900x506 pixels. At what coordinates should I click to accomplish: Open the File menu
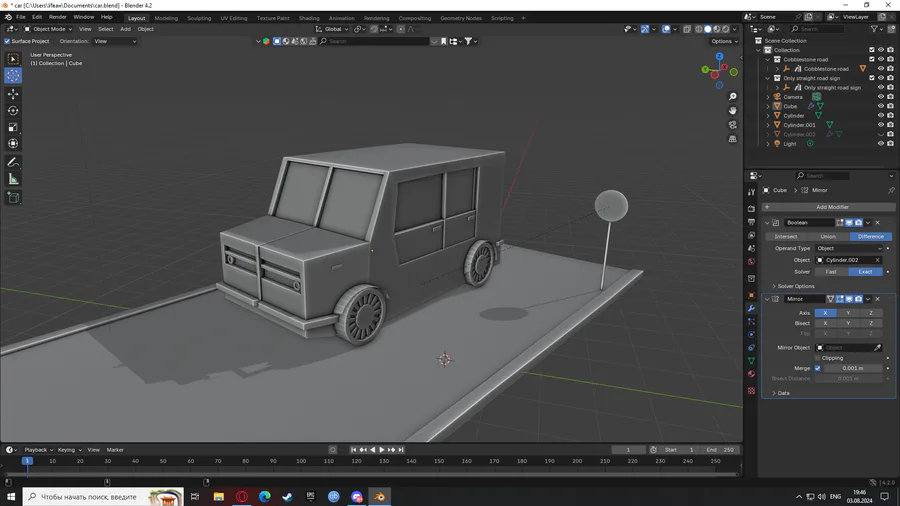(x=21, y=17)
